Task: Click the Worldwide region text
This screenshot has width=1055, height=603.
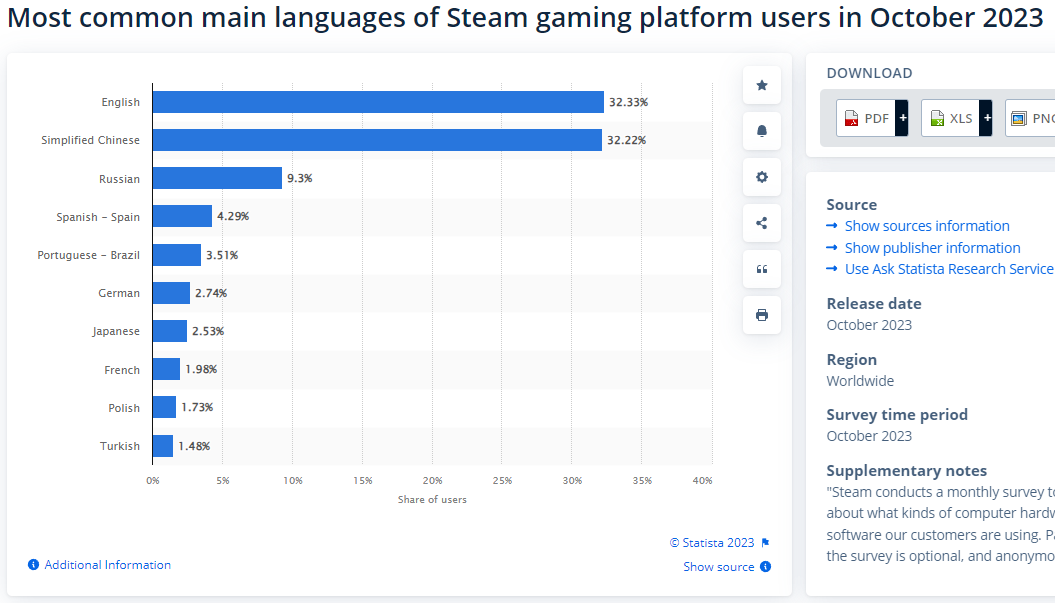Action: click(x=860, y=381)
